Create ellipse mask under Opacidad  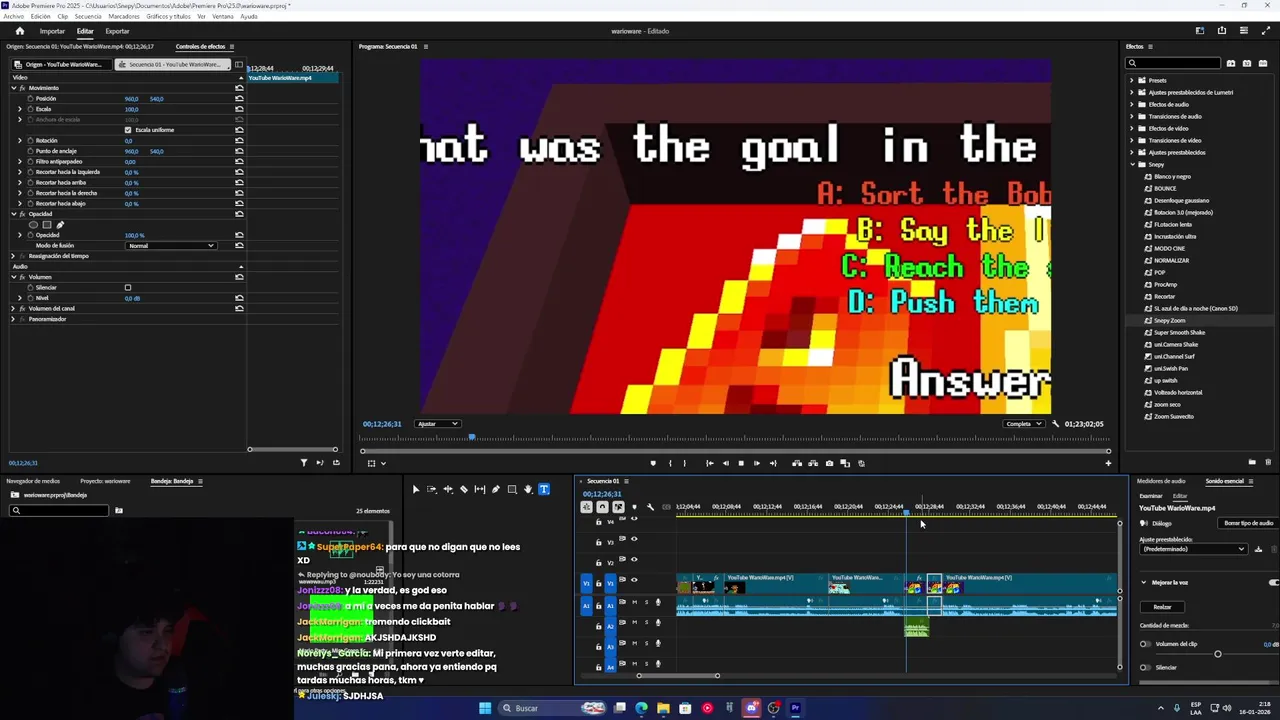(x=33, y=224)
